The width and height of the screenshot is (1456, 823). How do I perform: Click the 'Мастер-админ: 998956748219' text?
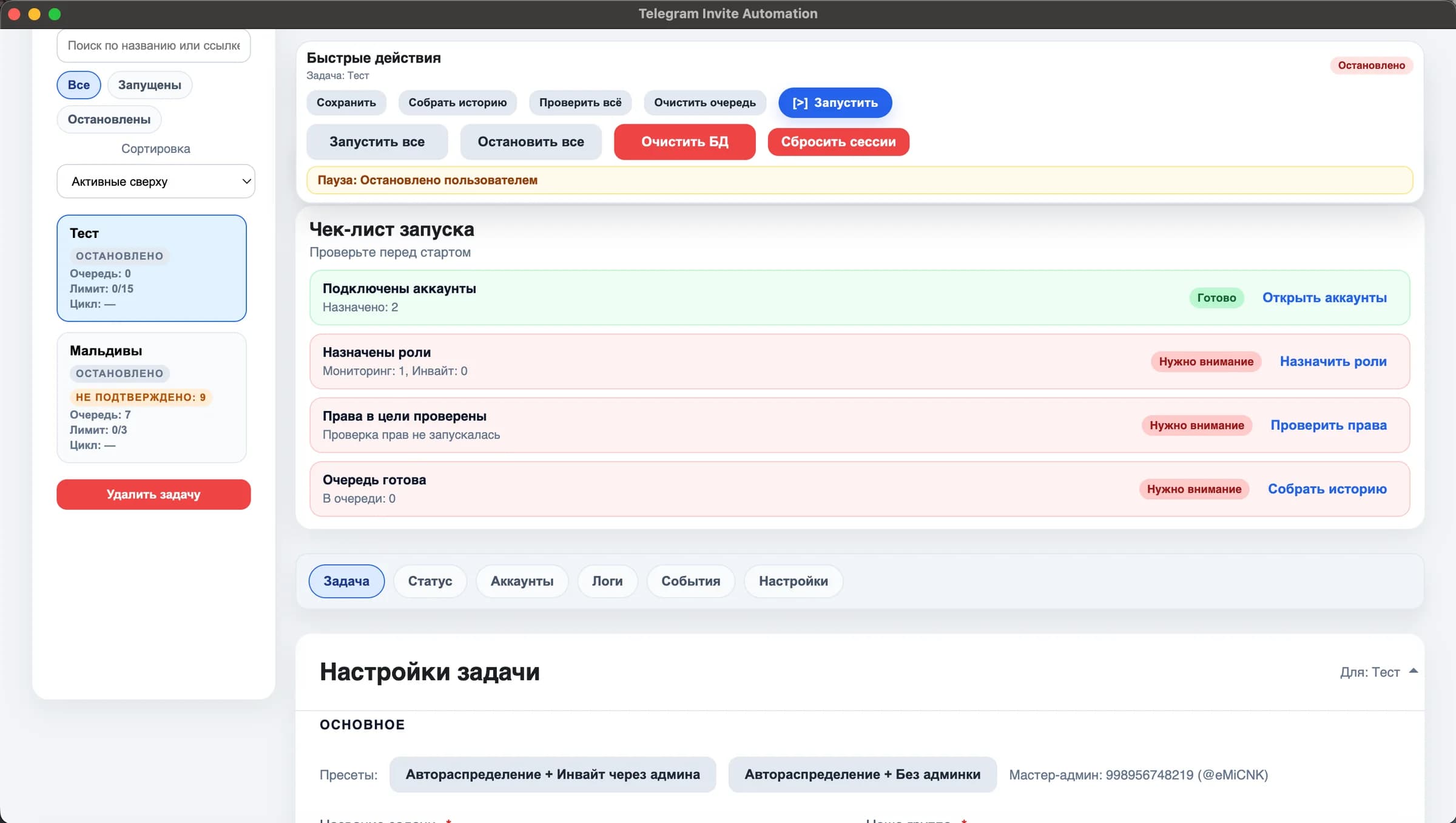[x=1139, y=775]
